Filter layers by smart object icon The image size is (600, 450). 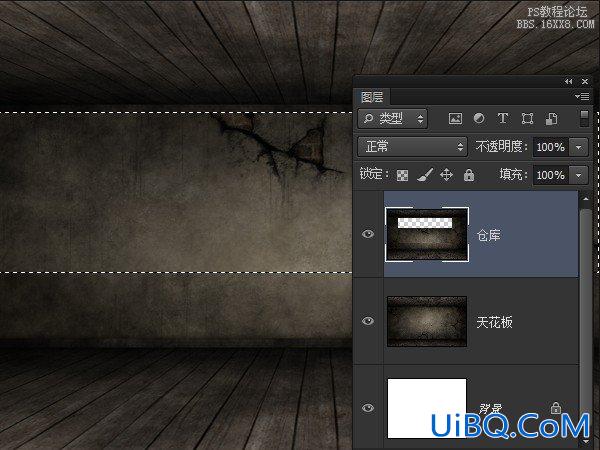coord(551,119)
